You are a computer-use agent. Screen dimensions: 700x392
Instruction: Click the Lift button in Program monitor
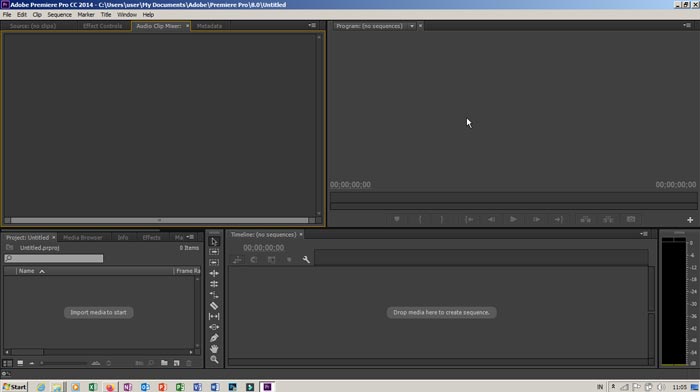pos(585,220)
